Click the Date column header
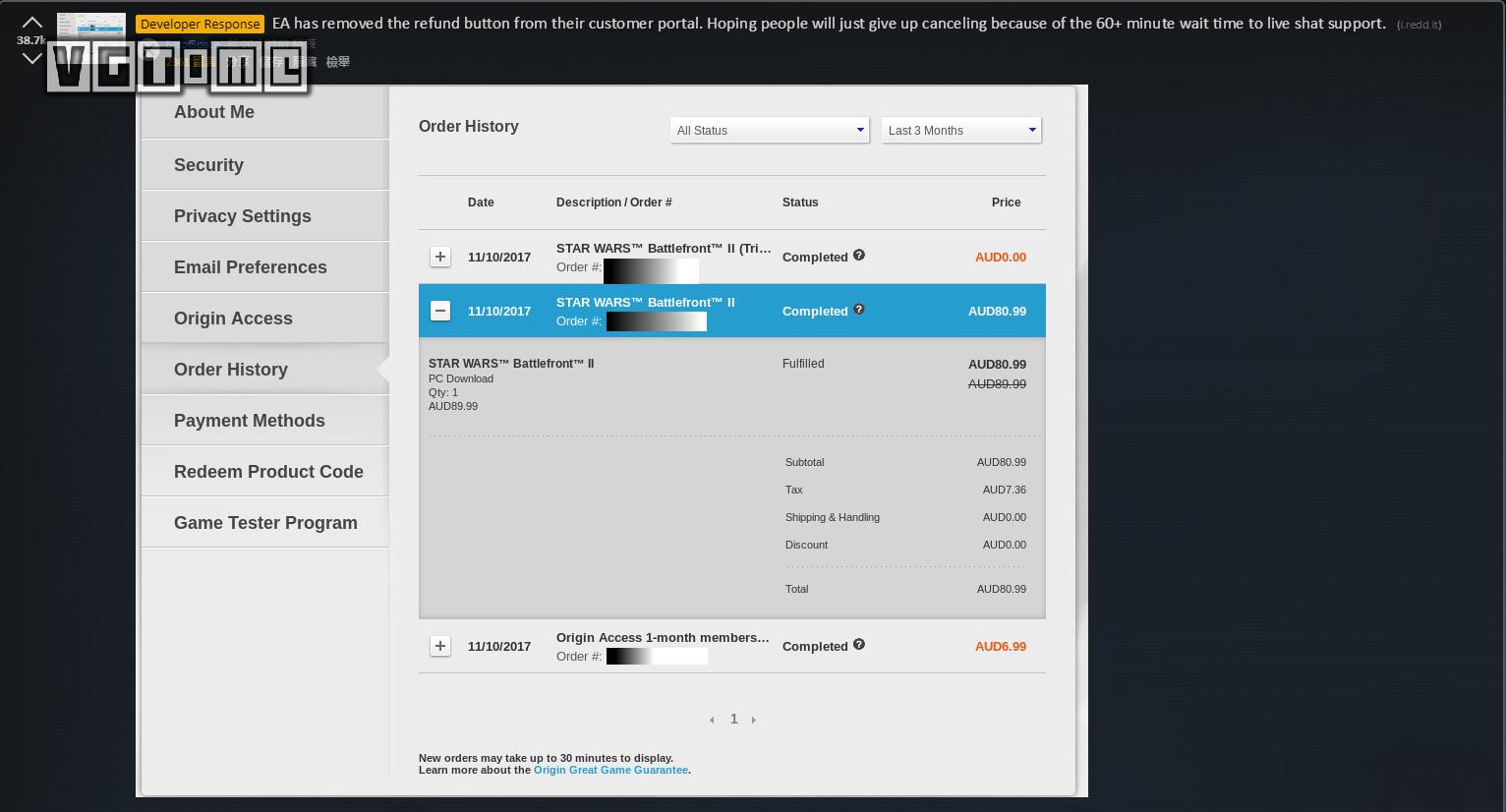 coord(481,203)
